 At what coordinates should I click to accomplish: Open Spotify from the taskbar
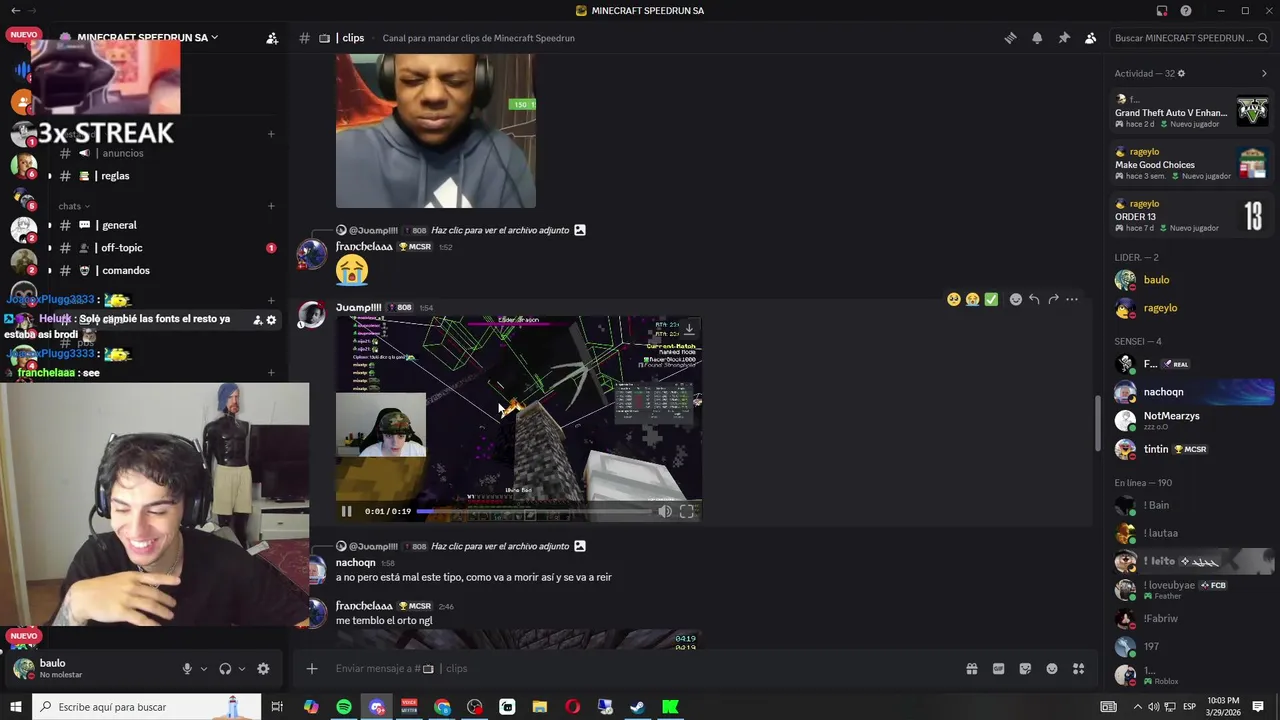point(344,707)
